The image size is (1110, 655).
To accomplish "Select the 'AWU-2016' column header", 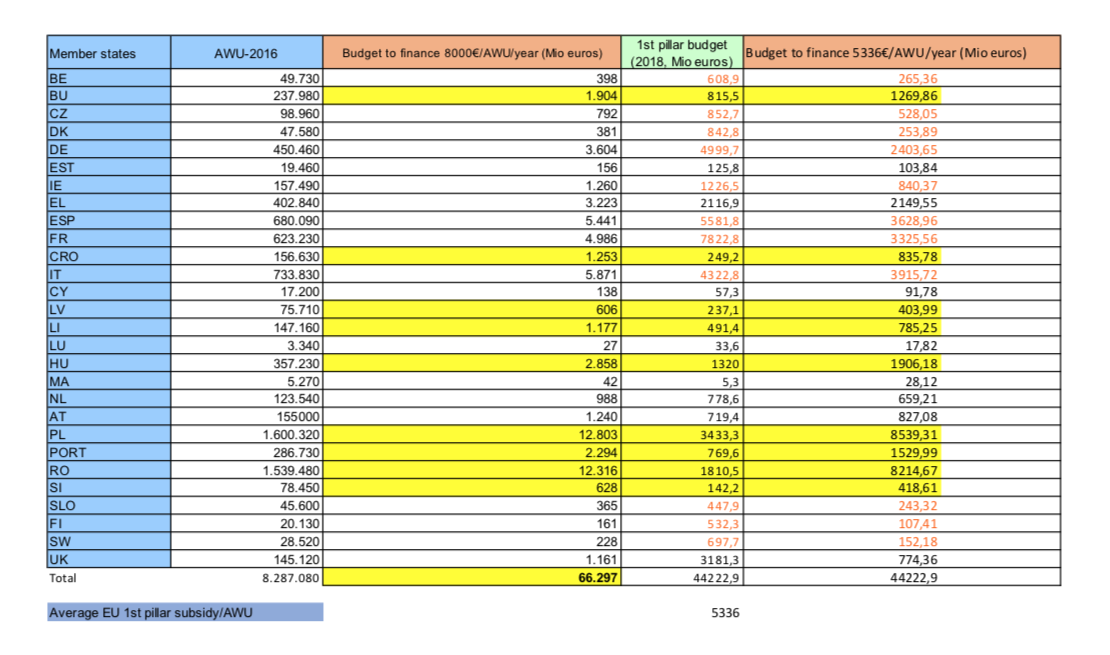I will 246,53.
